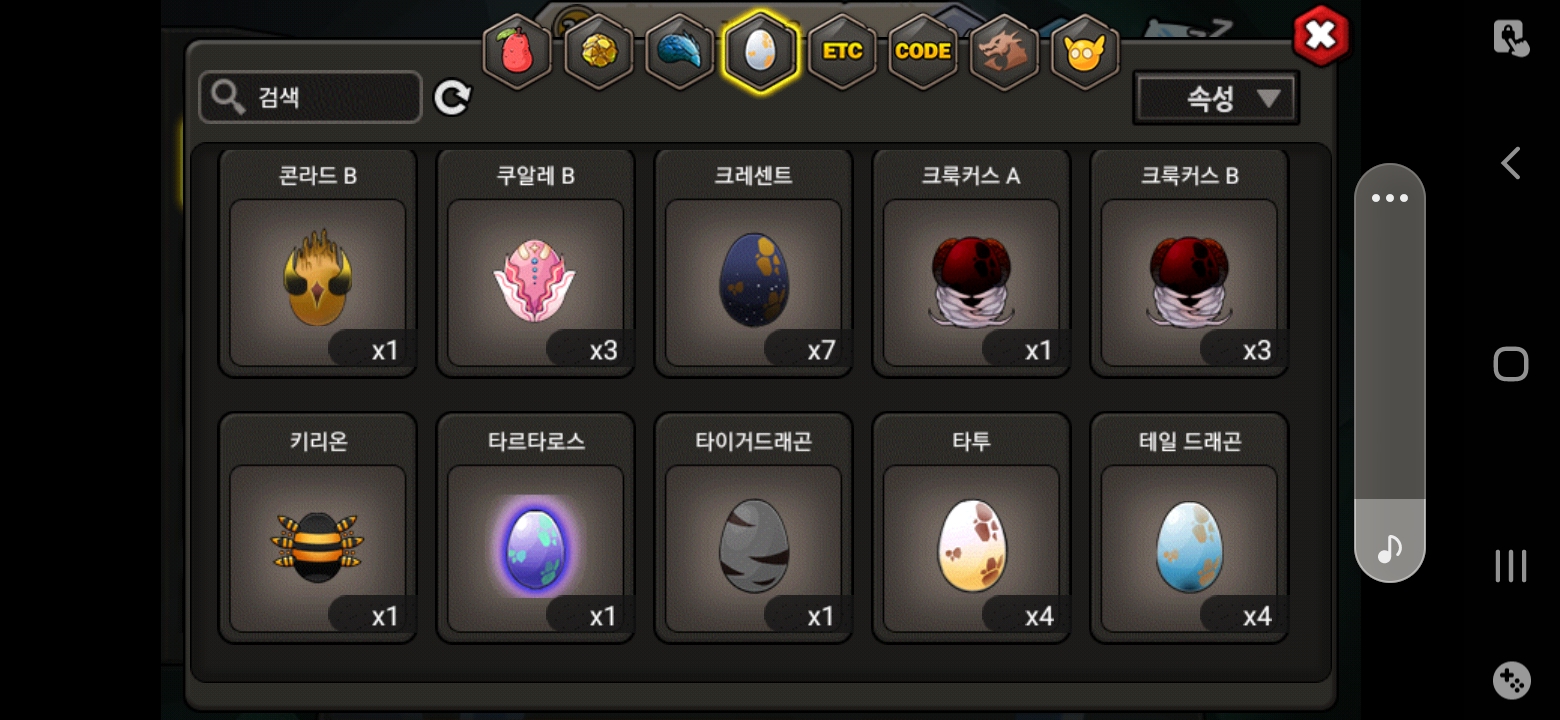Open the ETC hexagon tab
This screenshot has width=1560, height=720.
842,52
